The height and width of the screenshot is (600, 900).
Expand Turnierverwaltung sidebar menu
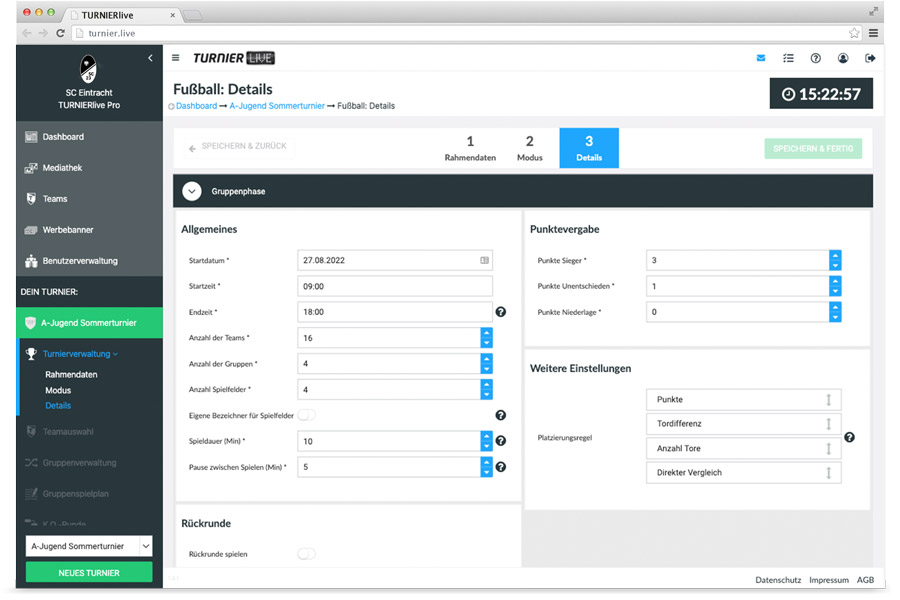pos(80,354)
